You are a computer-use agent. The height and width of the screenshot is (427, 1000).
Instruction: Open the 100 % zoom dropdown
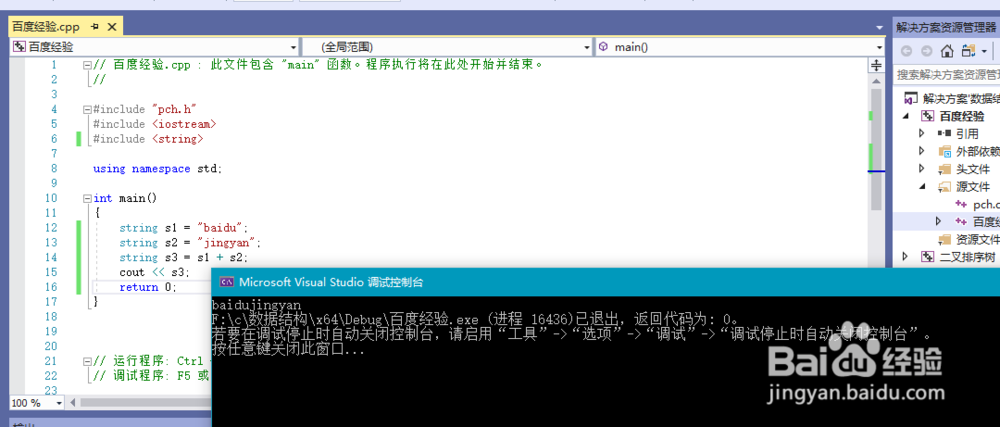(x=59, y=403)
